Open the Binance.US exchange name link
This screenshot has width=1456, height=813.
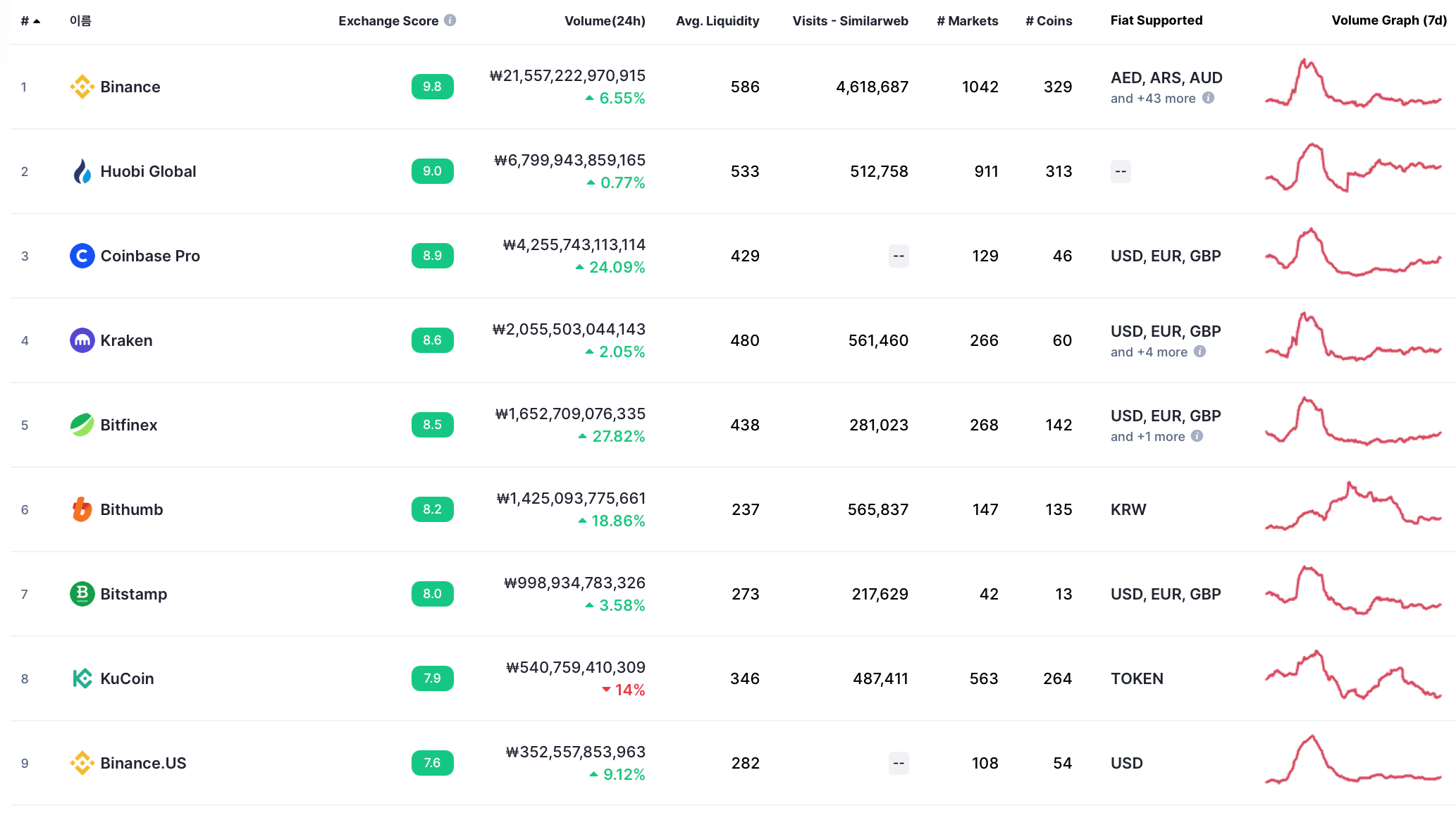(x=143, y=763)
